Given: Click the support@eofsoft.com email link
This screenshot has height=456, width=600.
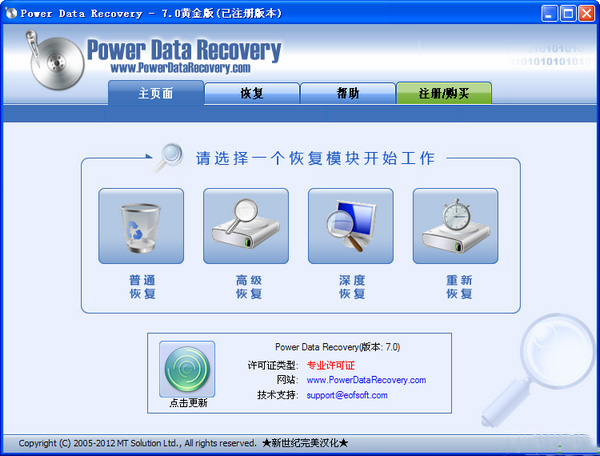Looking at the screenshot, I should (347, 395).
